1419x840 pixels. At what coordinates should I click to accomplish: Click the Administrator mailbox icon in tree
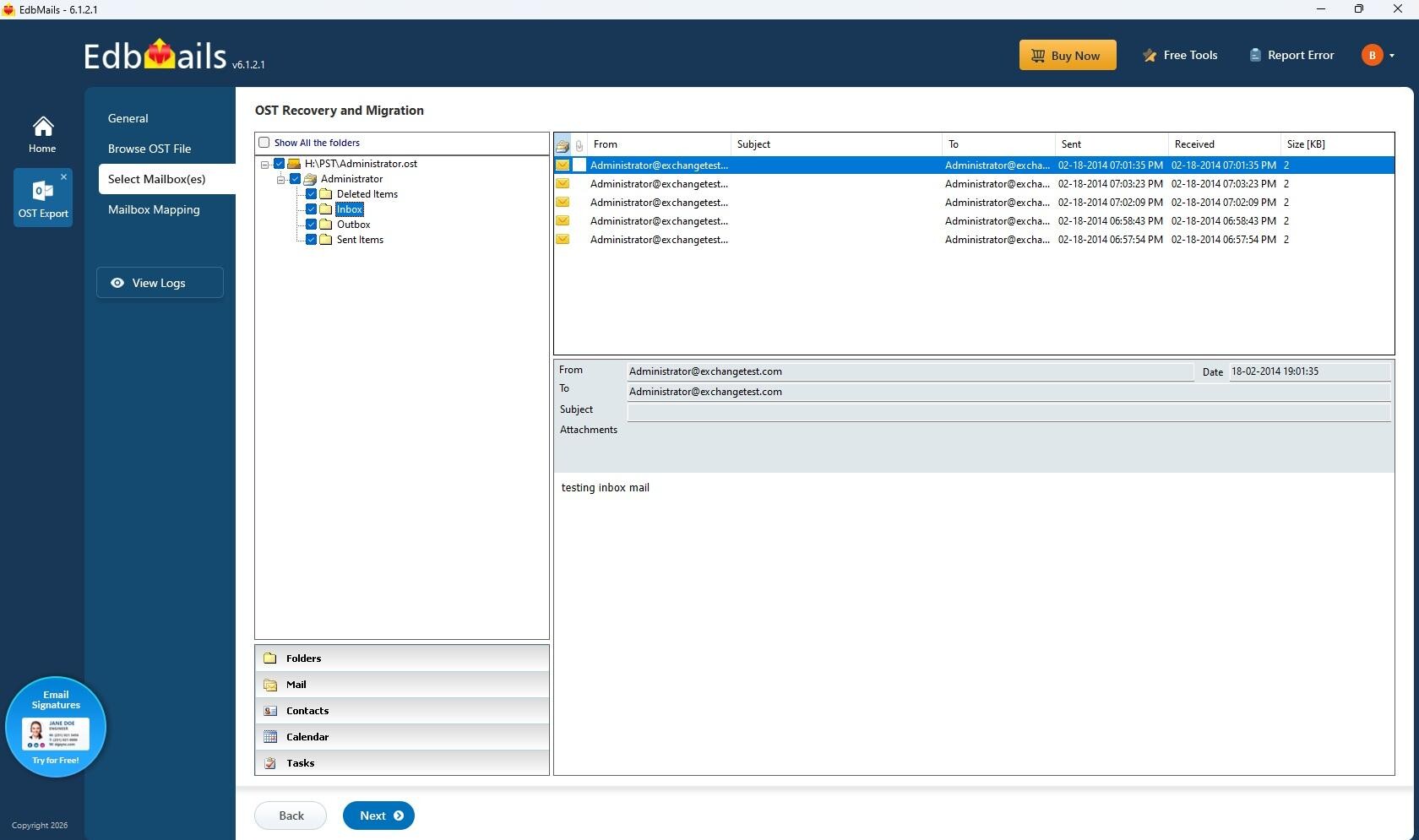click(x=310, y=179)
